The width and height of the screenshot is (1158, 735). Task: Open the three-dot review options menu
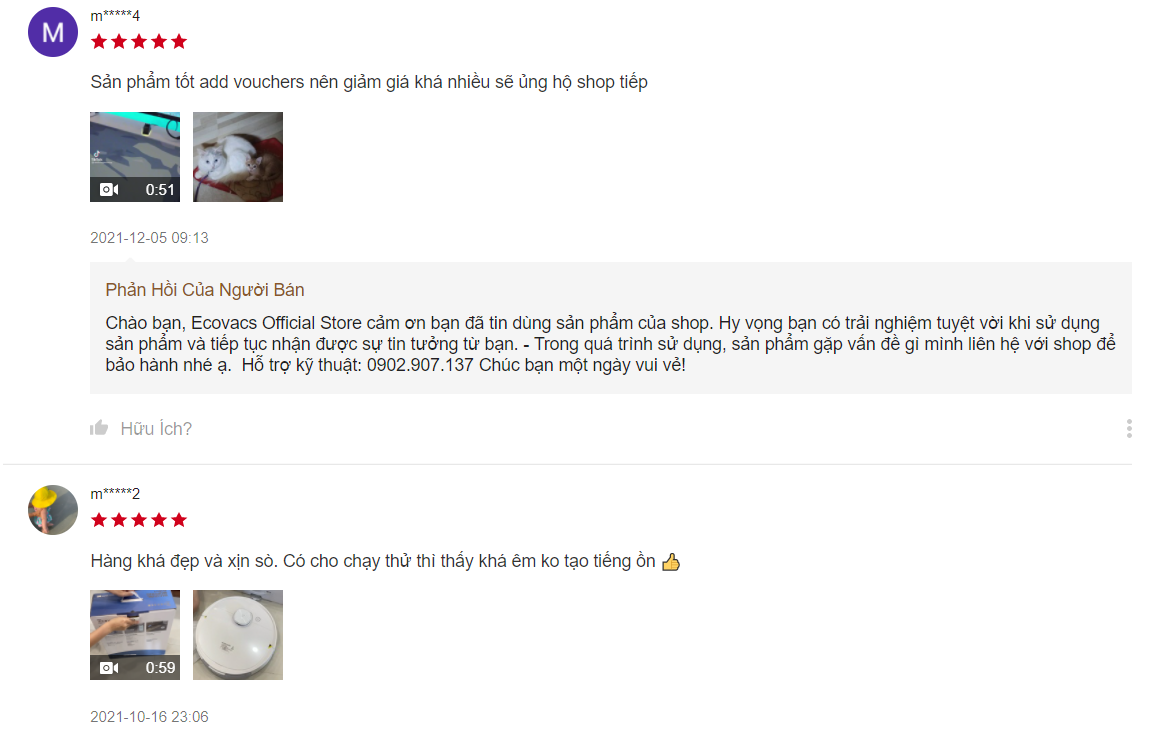[1129, 428]
